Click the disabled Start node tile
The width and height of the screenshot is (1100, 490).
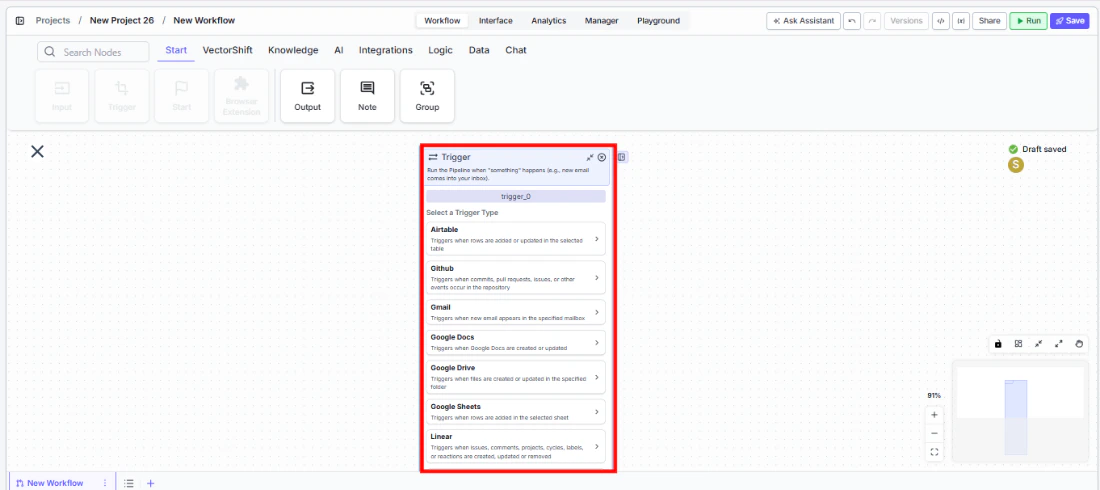pos(182,95)
